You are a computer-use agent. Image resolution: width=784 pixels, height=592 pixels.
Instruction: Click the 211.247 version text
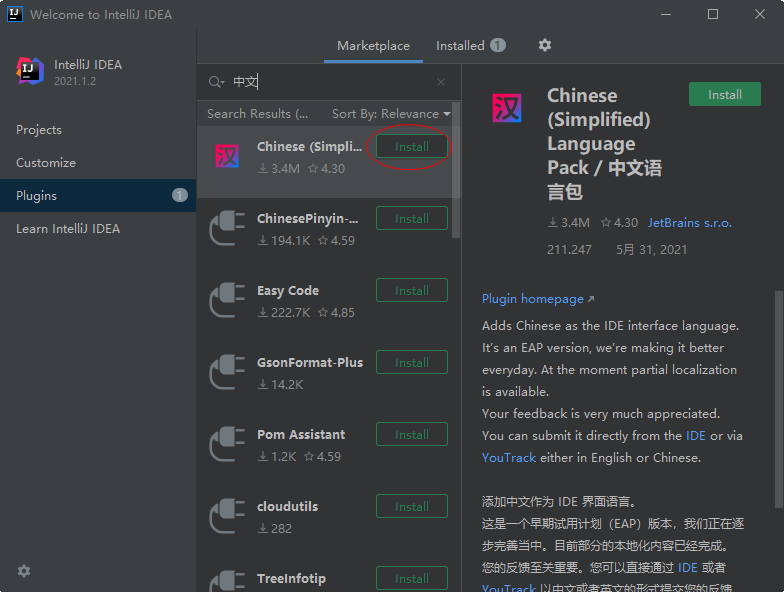tap(569, 250)
